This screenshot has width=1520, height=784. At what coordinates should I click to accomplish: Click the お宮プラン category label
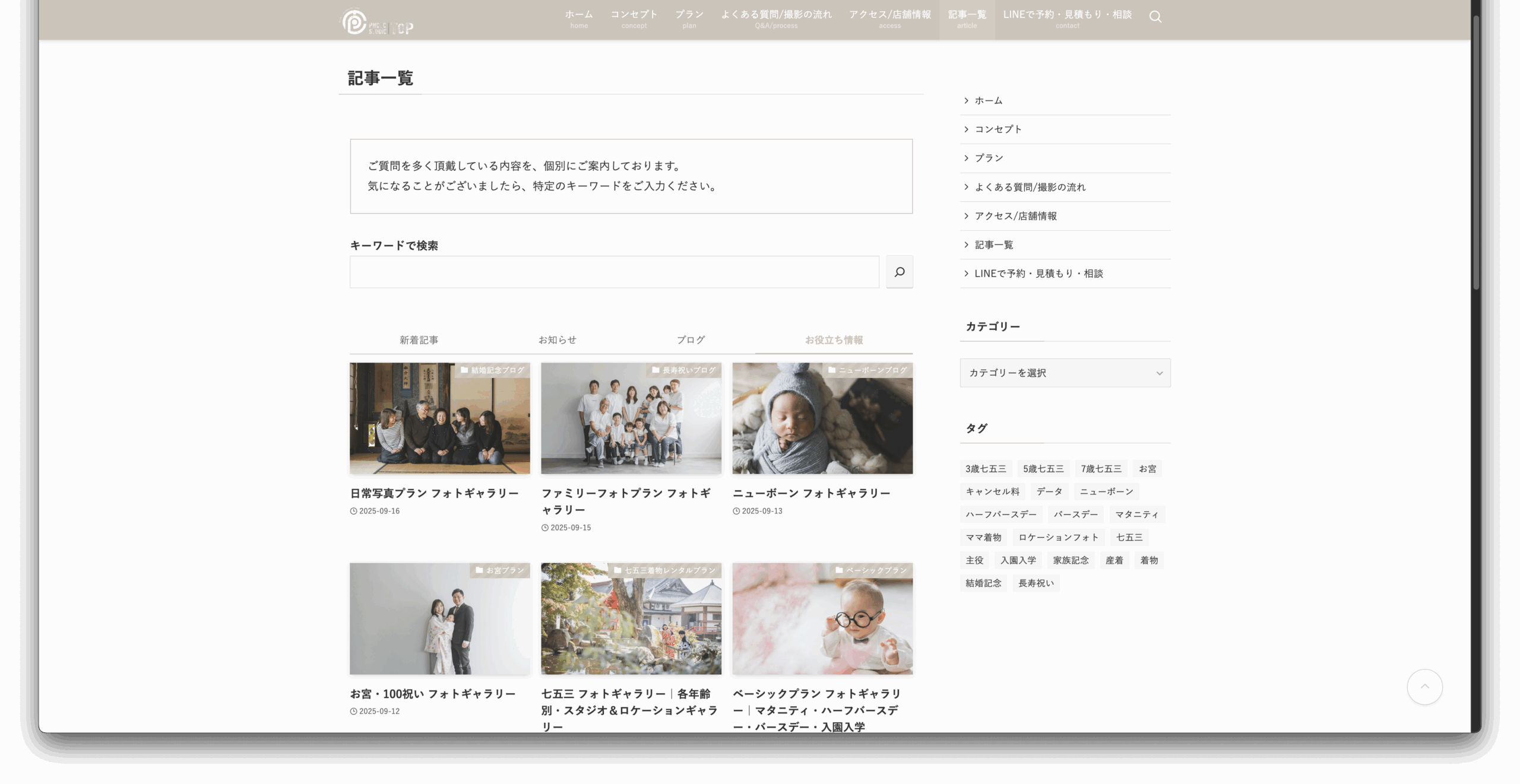pyautogui.click(x=500, y=570)
